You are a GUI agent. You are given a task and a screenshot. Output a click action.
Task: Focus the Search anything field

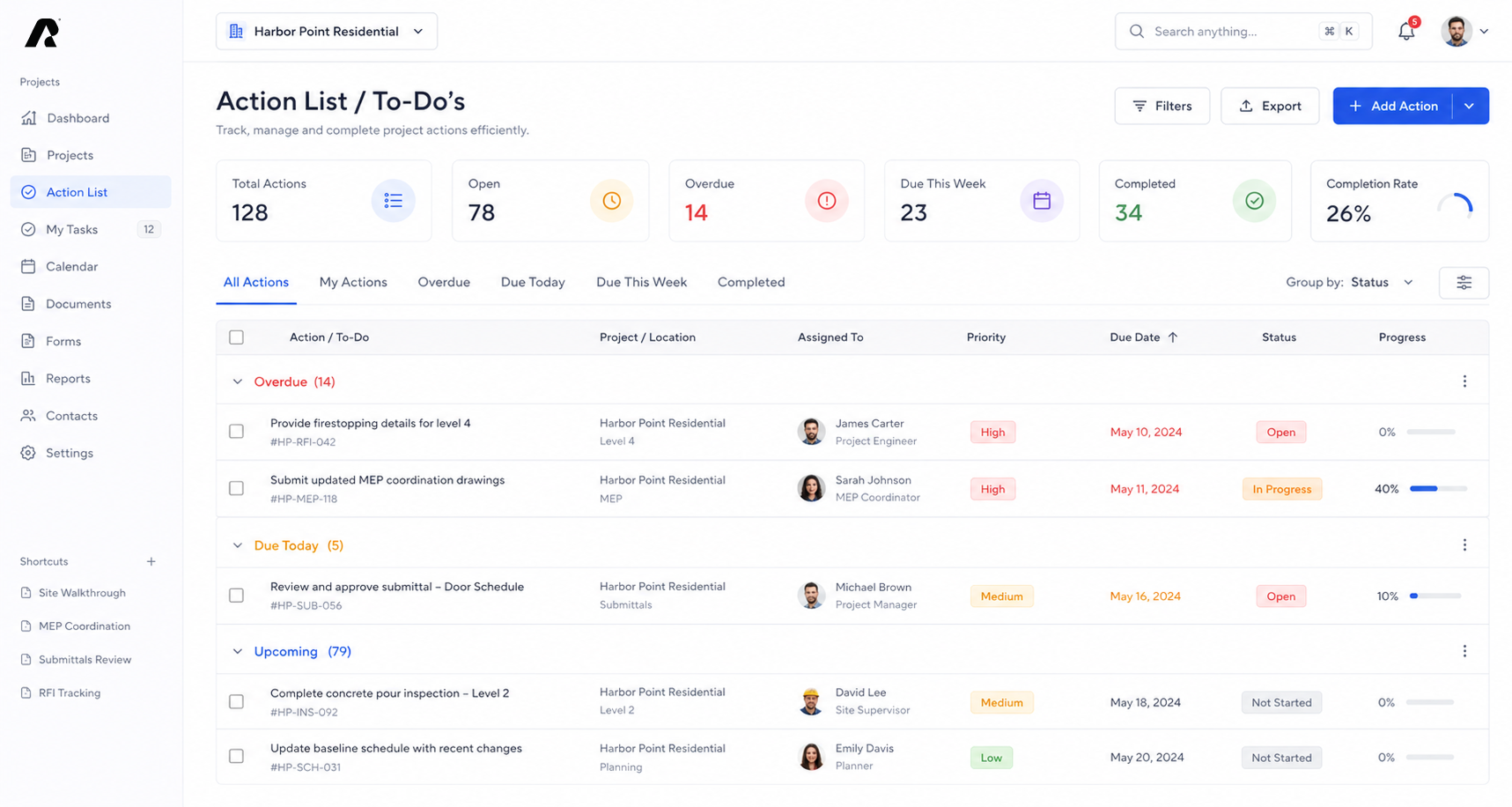[x=1243, y=32]
